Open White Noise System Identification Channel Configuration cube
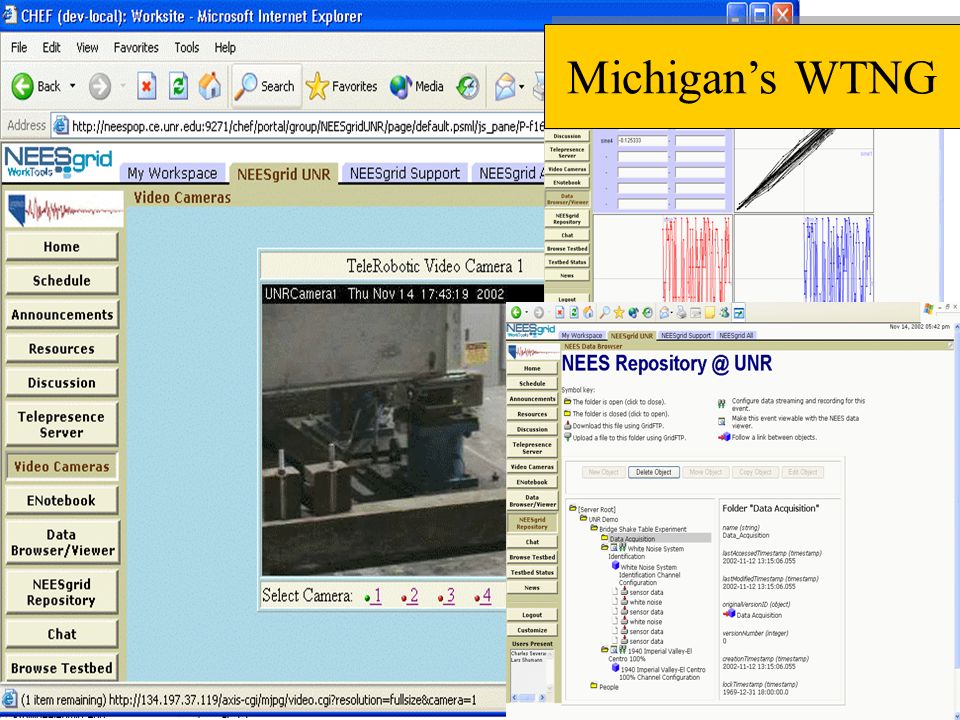 point(616,566)
